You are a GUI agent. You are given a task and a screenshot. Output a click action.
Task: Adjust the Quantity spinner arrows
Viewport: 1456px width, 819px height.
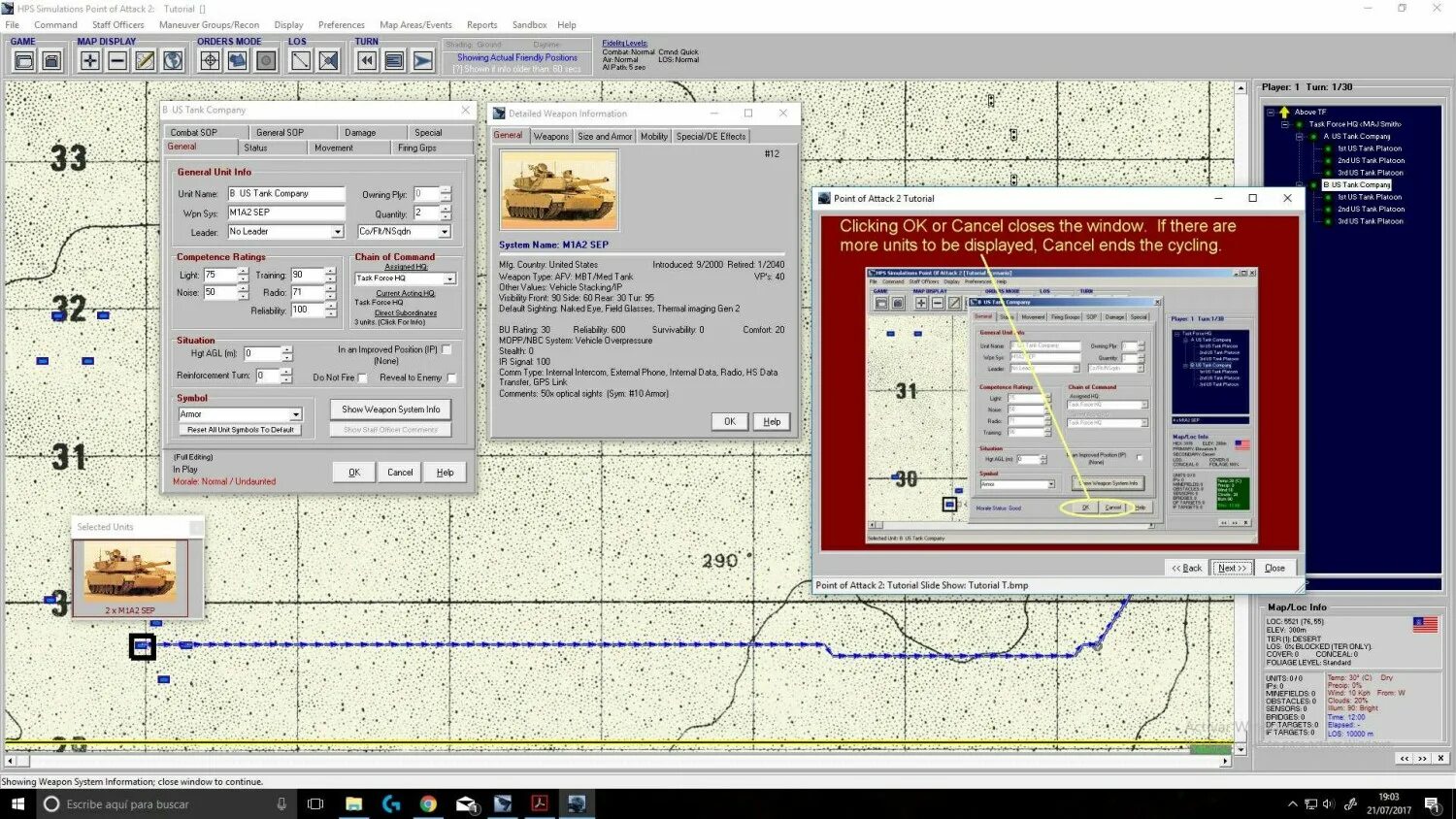coord(446,213)
